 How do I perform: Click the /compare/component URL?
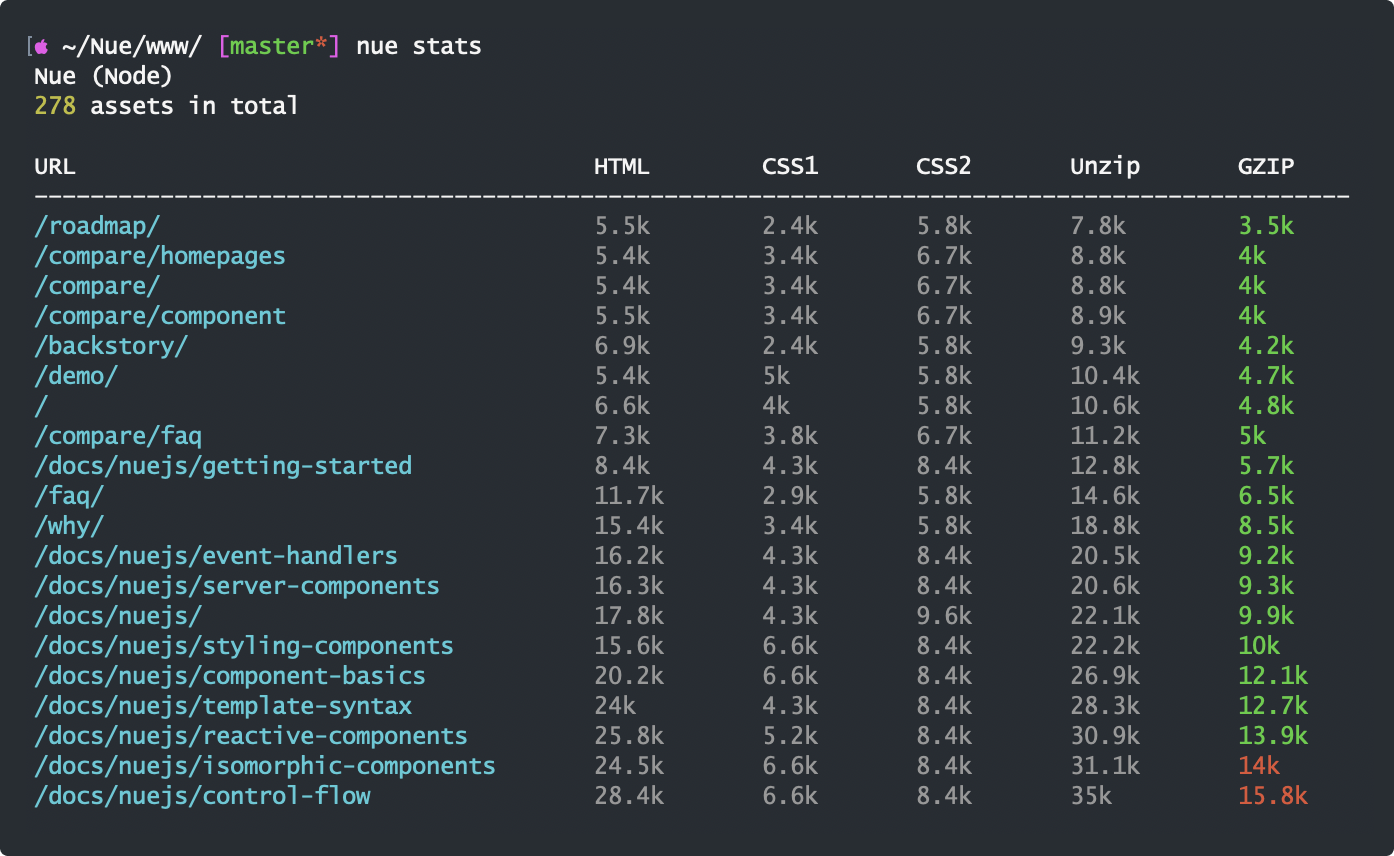coord(160,316)
